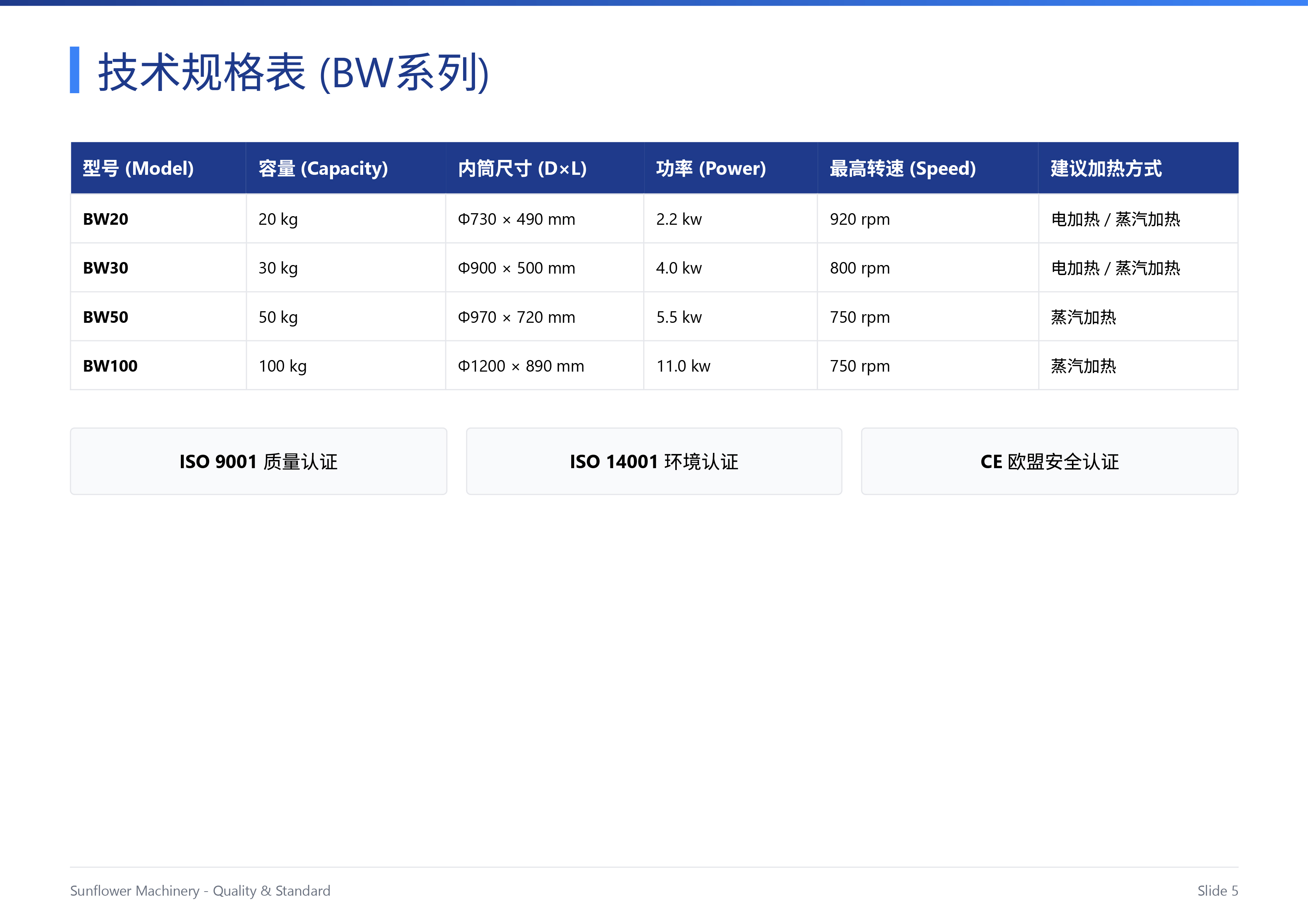Click the BW30 model cell
The height and width of the screenshot is (924, 1308).
point(158,268)
